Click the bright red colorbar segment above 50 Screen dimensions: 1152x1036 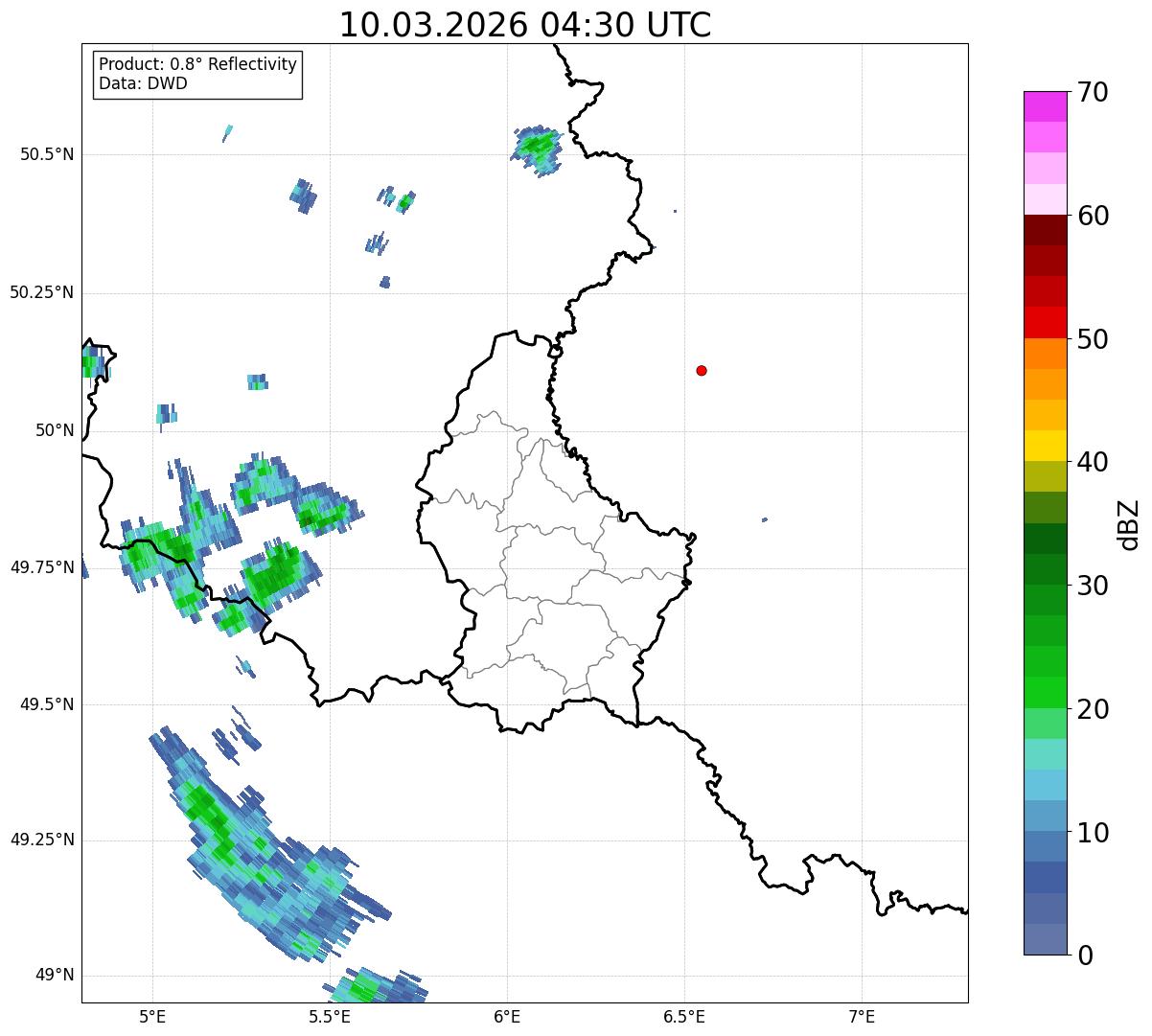pyautogui.click(x=1045, y=322)
